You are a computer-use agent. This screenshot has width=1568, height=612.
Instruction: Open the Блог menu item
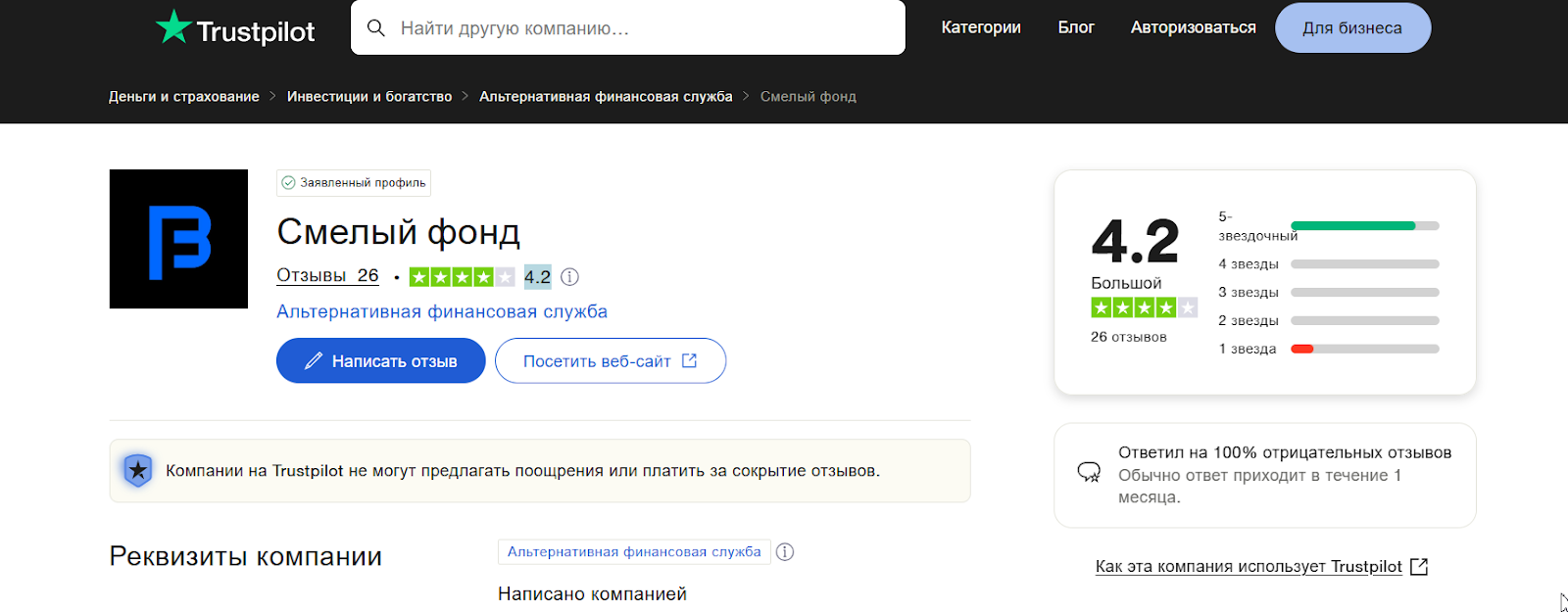1076,27
